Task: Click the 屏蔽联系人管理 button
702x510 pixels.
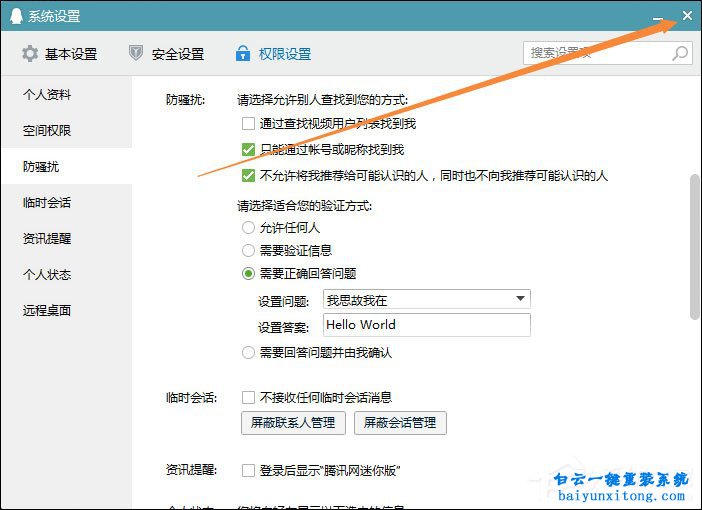Action: point(294,423)
